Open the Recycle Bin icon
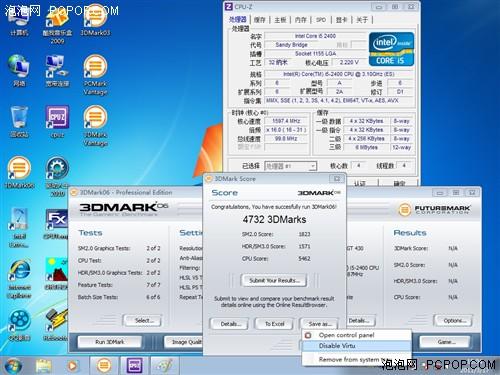The height and width of the screenshot is (375, 500). tap(19, 122)
